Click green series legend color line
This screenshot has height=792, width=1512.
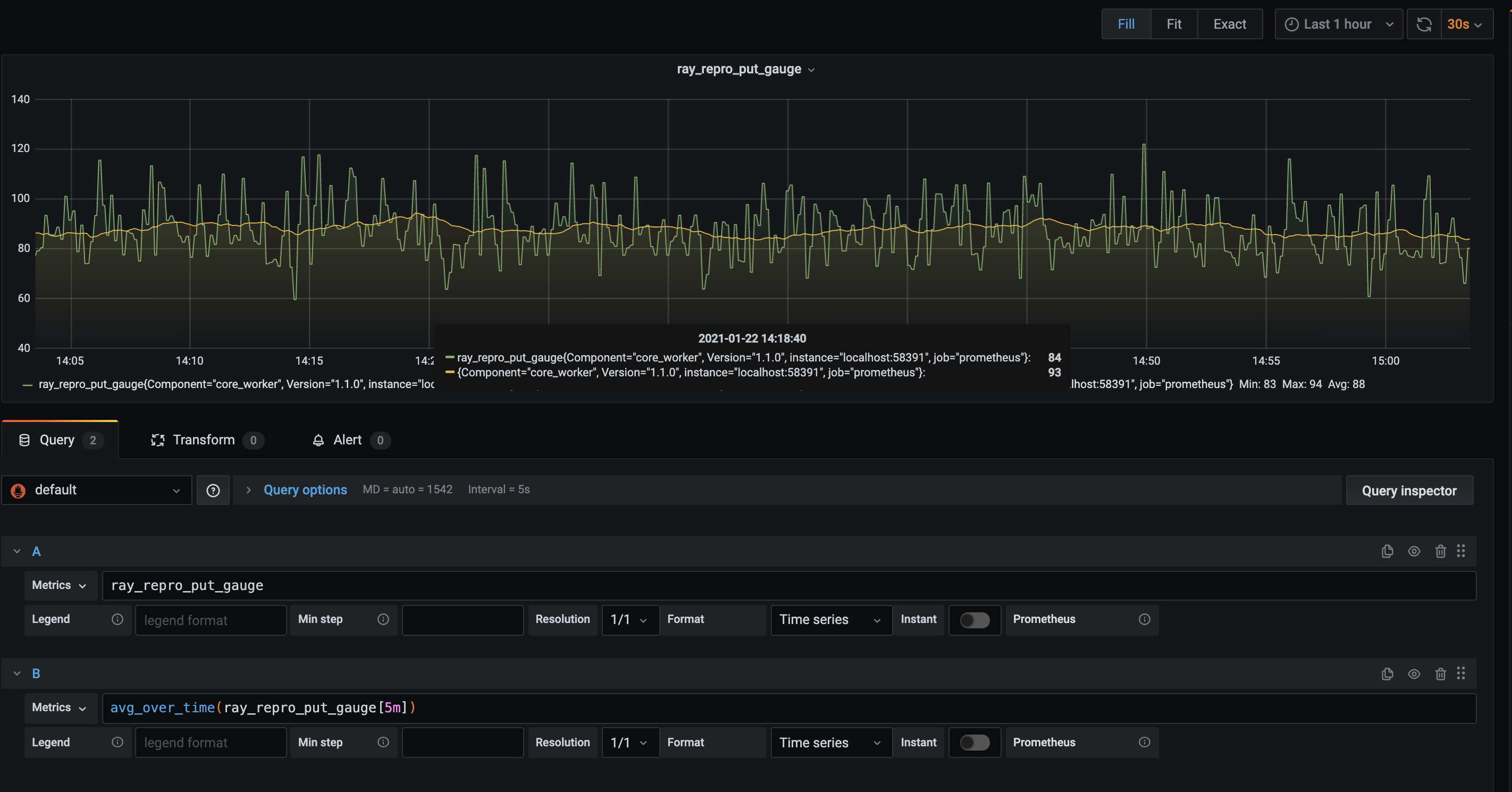27,385
